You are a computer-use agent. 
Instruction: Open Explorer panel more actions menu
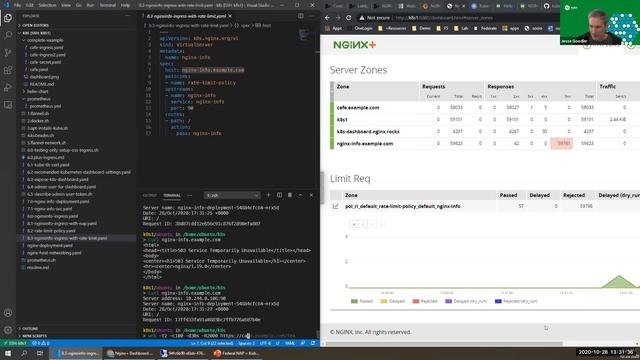(128, 16)
